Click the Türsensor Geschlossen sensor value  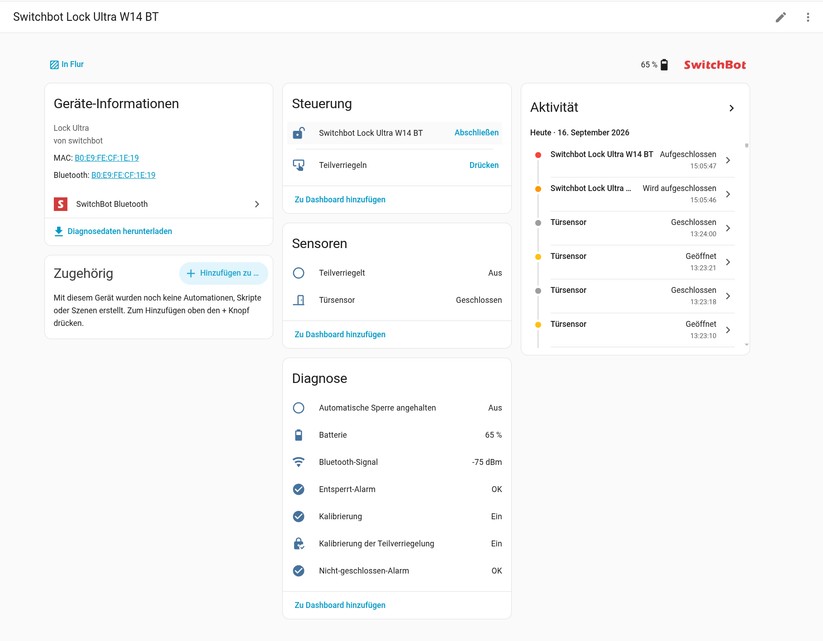(x=479, y=300)
